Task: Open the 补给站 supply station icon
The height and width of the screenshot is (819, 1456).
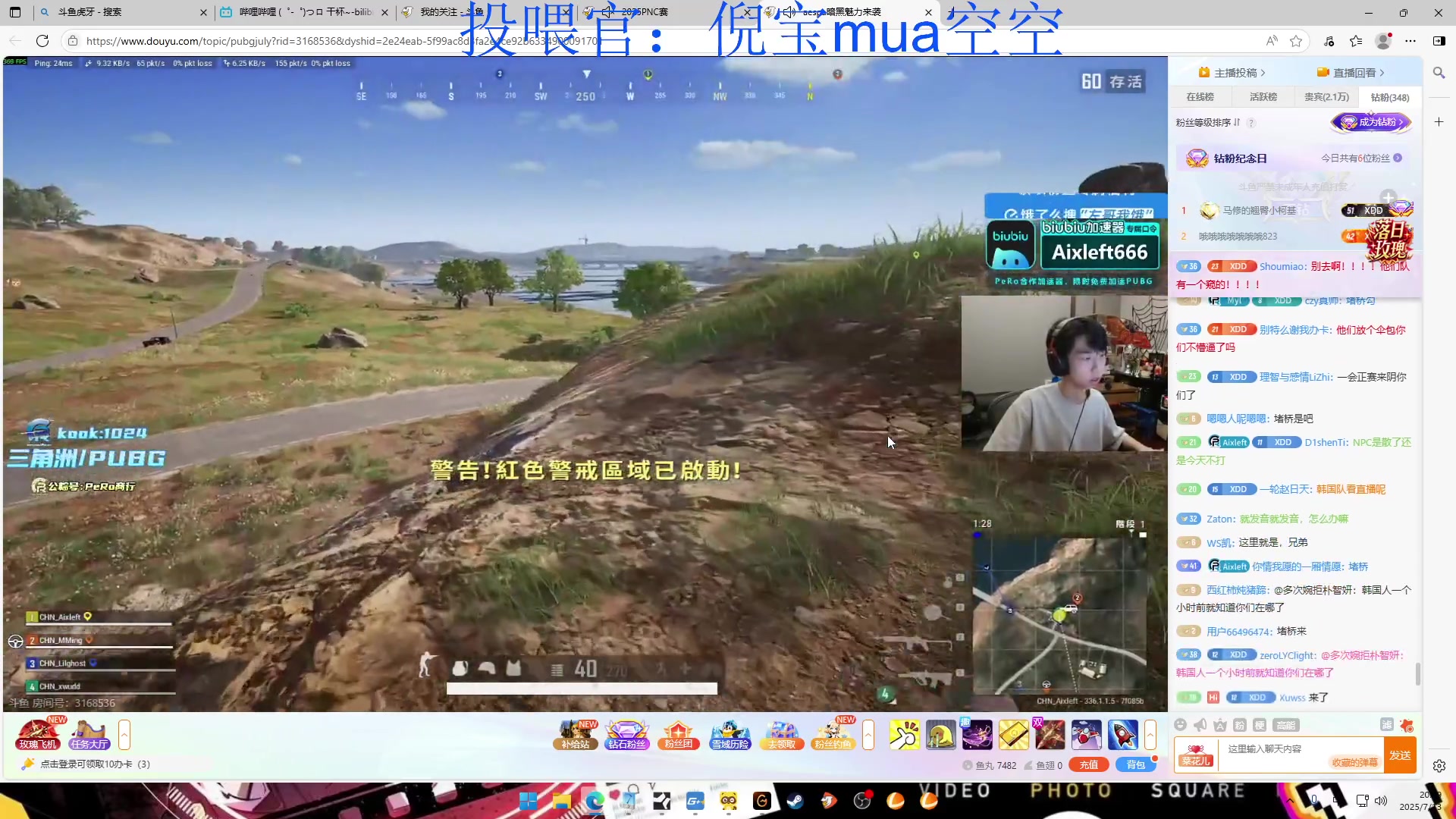Action: pos(576,734)
